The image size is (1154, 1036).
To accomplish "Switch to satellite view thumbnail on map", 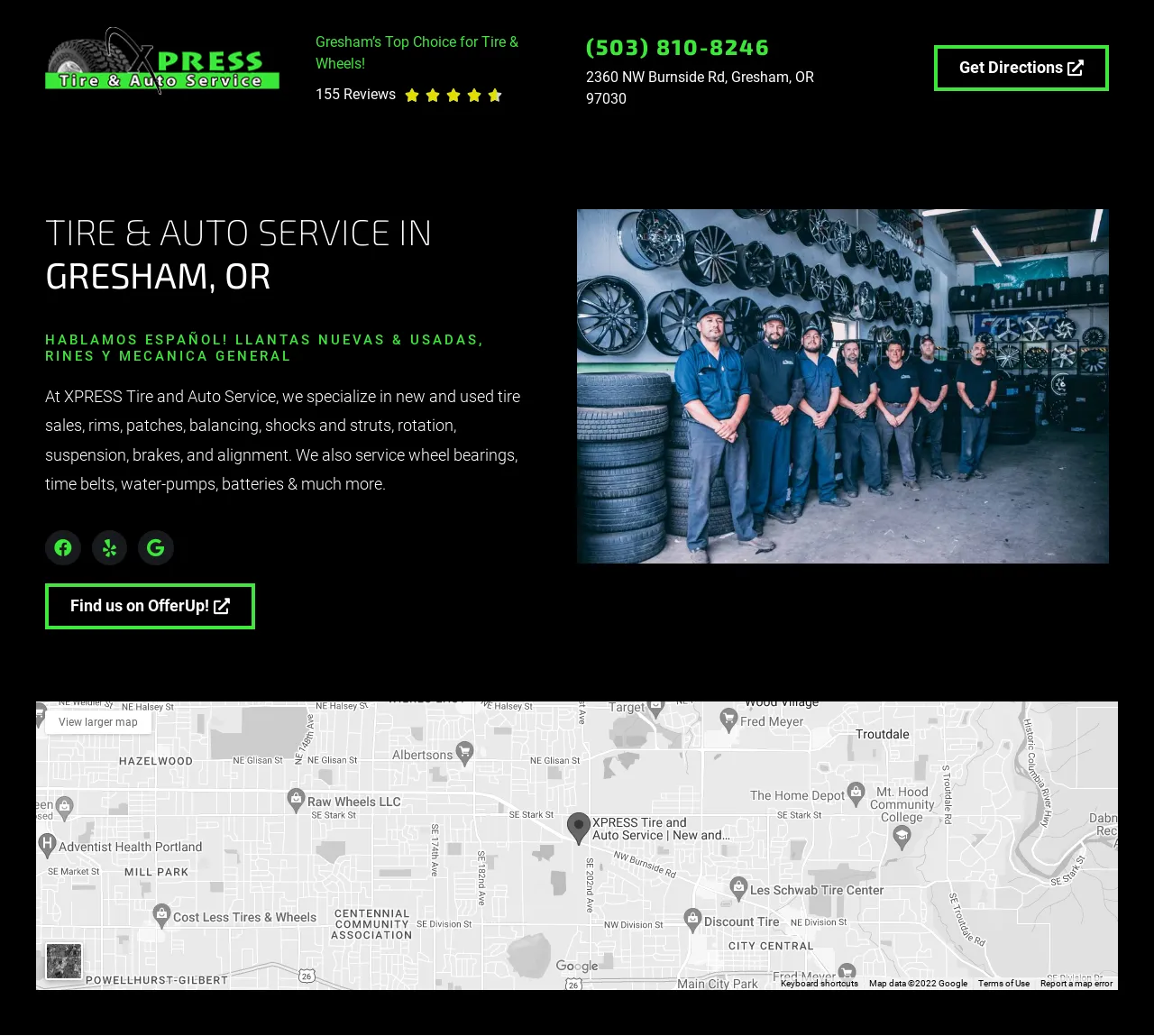I will tap(64, 961).
